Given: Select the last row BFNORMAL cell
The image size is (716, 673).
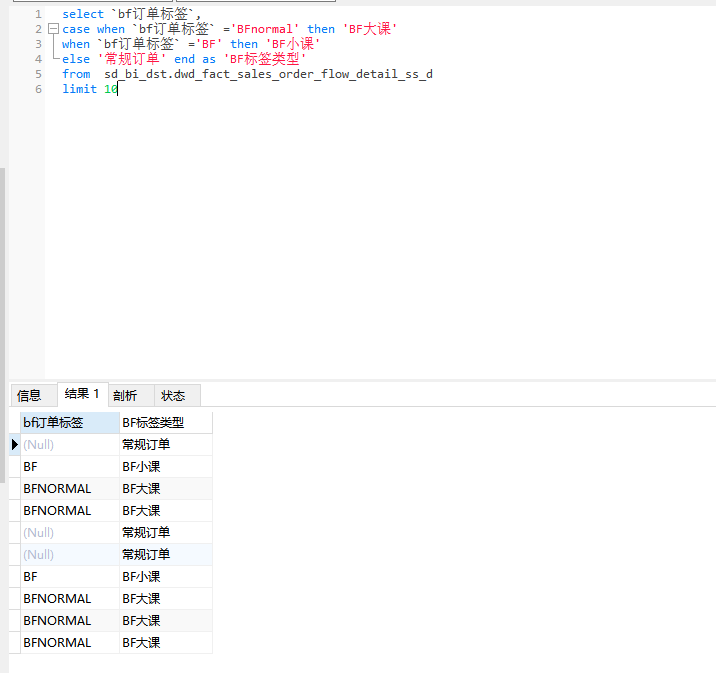Looking at the screenshot, I should [70, 642].
